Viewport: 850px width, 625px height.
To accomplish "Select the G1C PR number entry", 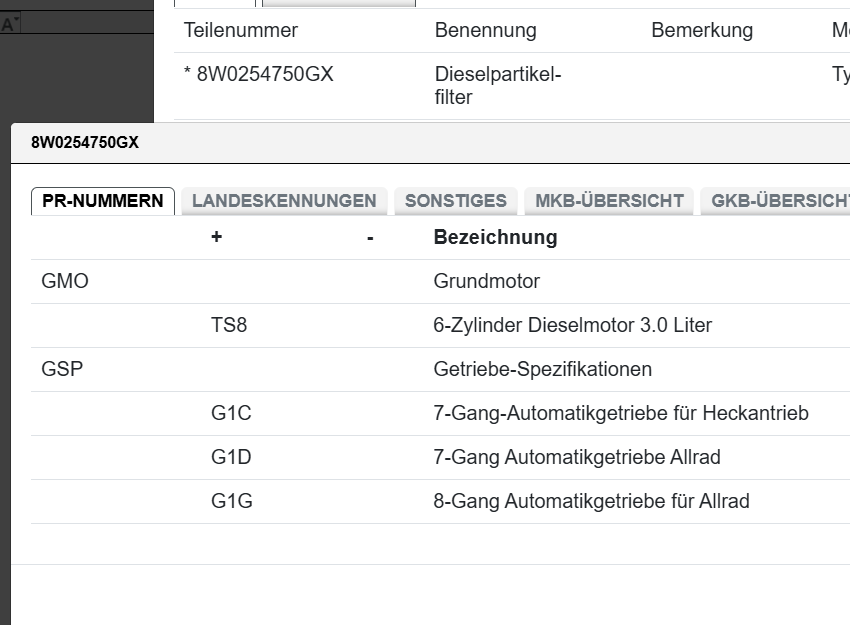I will (x=231, y=414).
